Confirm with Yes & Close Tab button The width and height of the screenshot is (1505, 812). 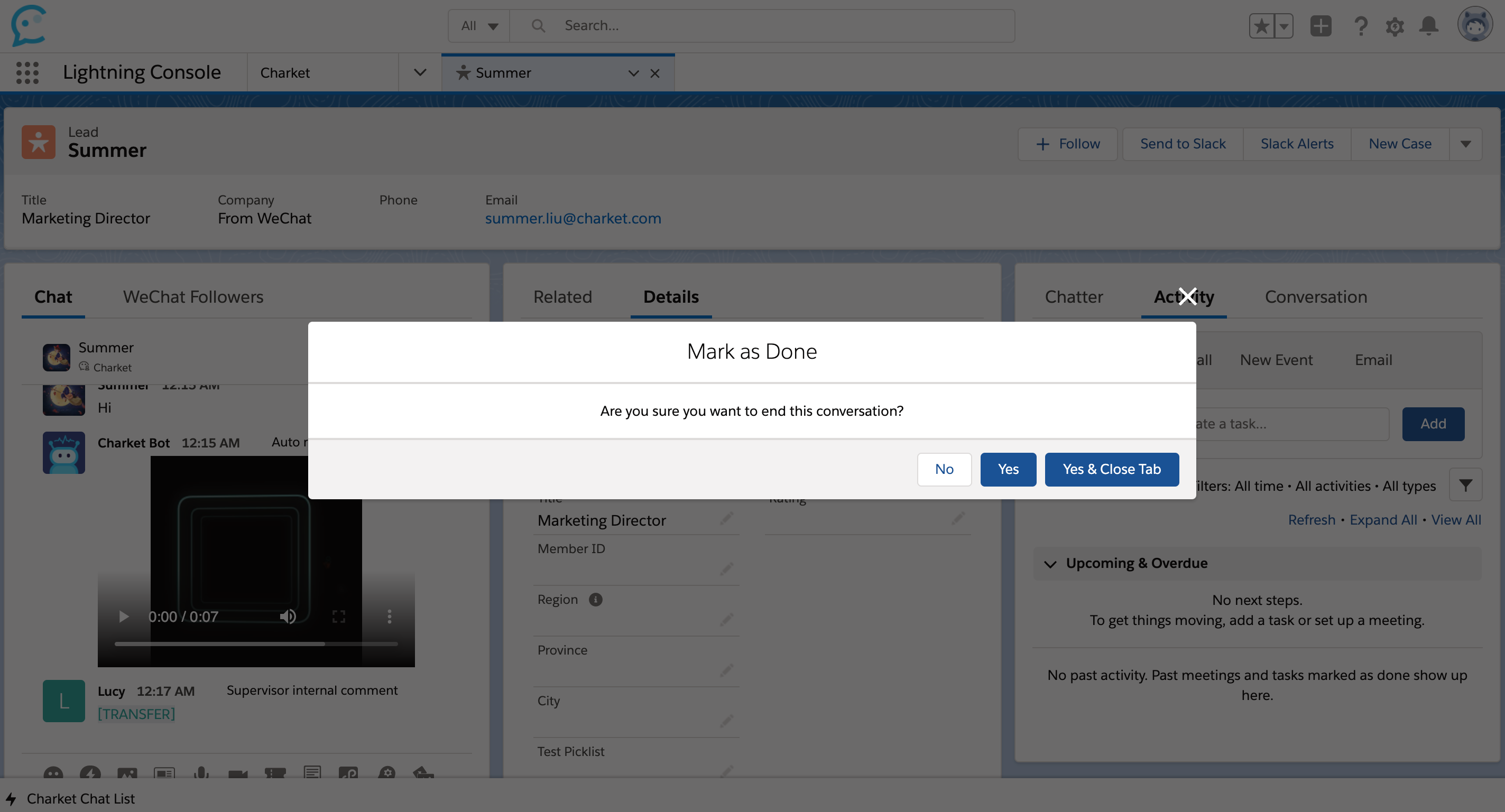(1111, 469)
